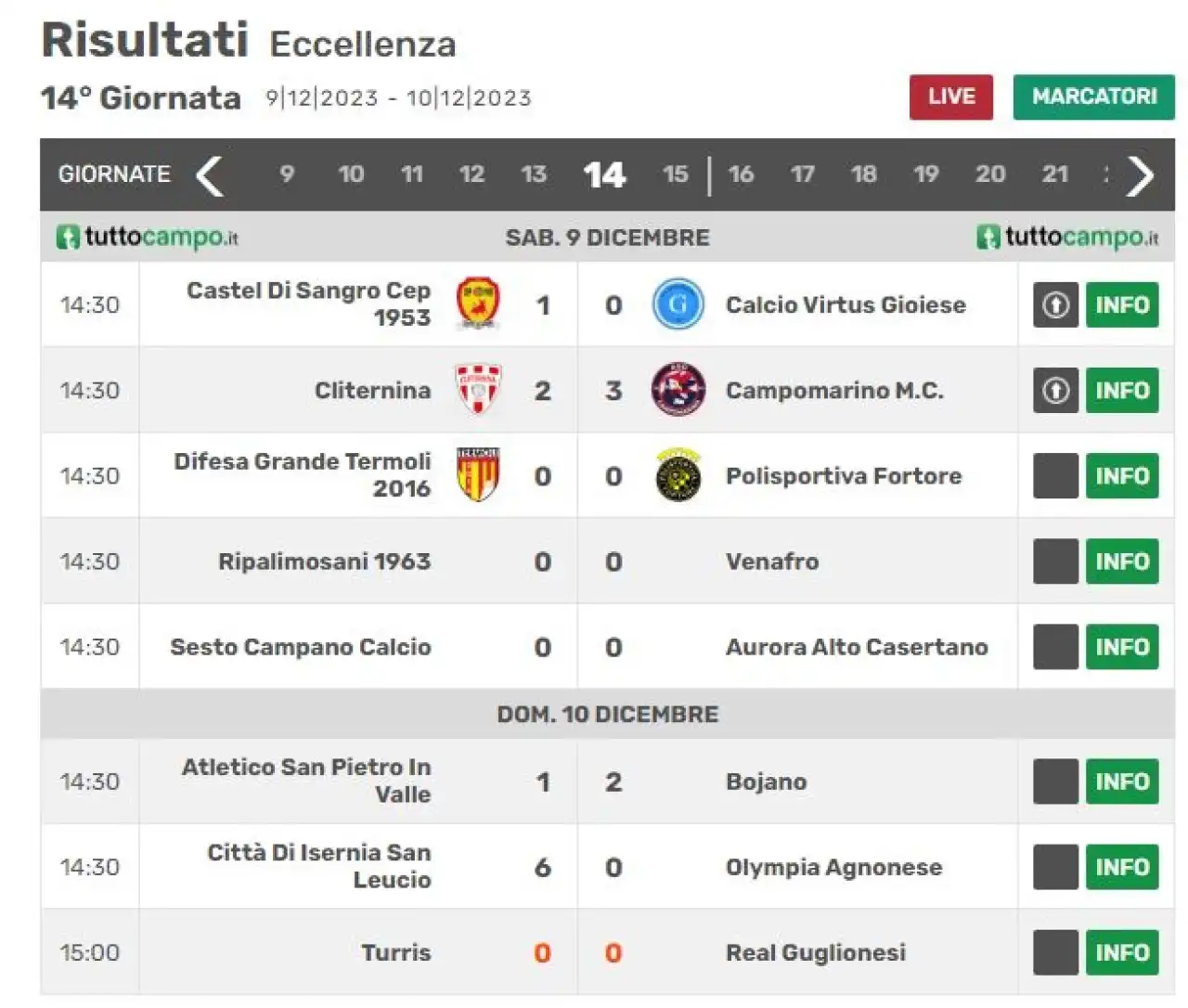Click dark square button in Olympia Agnonese row
The width and height of the screenshot is (1188, 1008).
click(1056, 867)
